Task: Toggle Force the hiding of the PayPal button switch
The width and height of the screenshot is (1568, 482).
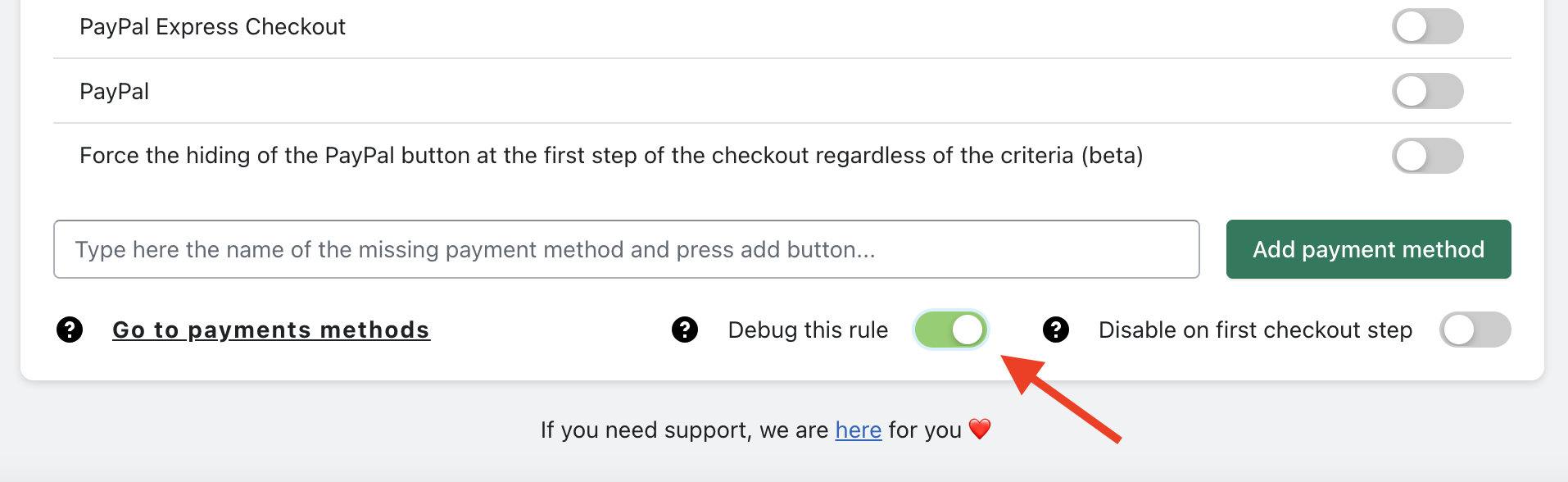Action: [x=1428, y=156]
